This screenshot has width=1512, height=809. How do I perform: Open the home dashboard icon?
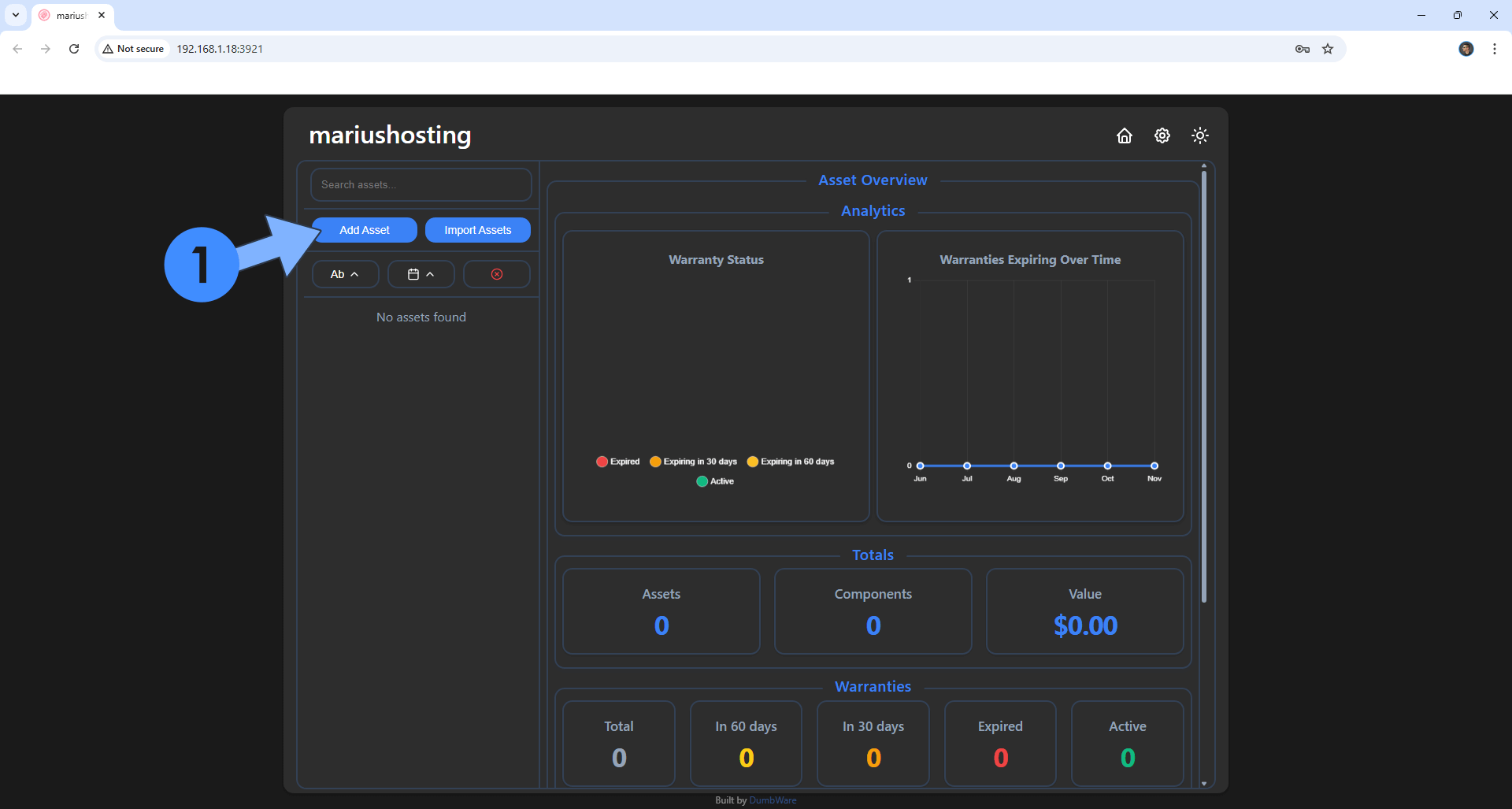click(1124, 135)
